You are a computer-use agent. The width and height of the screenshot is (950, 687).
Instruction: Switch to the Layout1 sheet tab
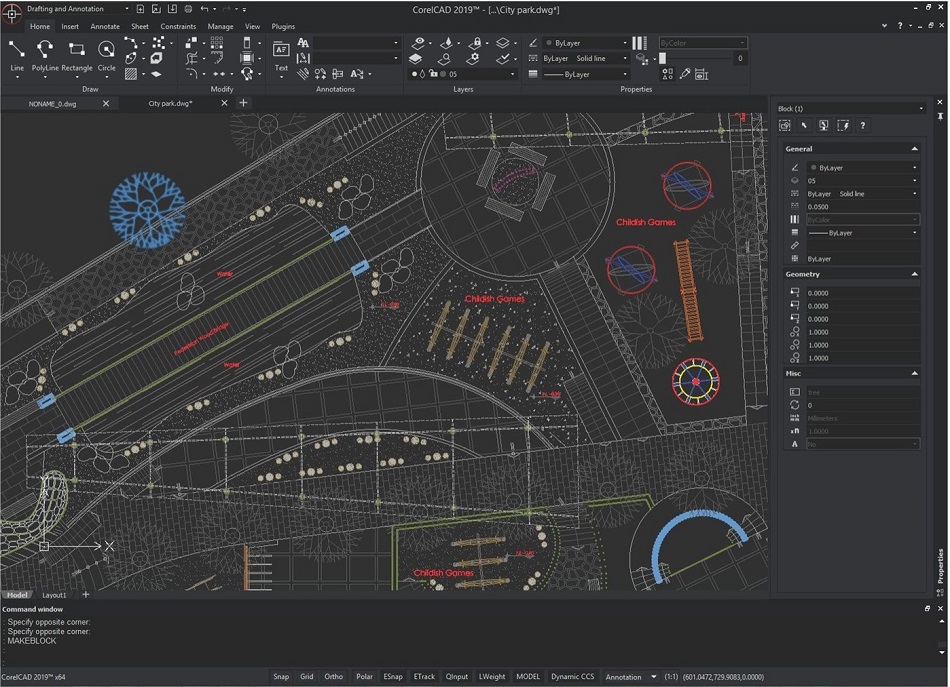pos(54,595)
